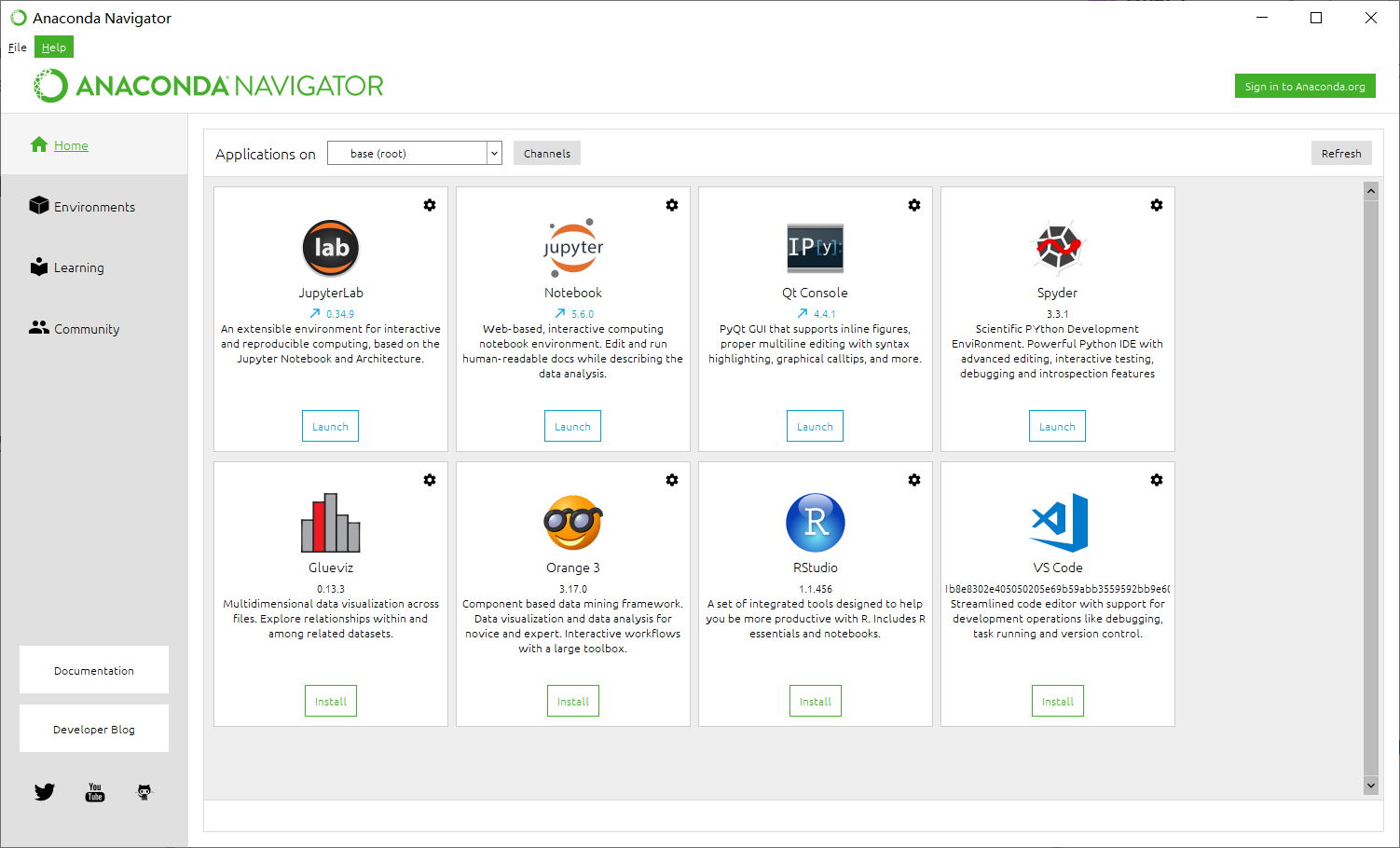1400x848 pixels.
Task: Launch Jupyter Notebook
Action: pyautogui.click(x=572, y=426)
